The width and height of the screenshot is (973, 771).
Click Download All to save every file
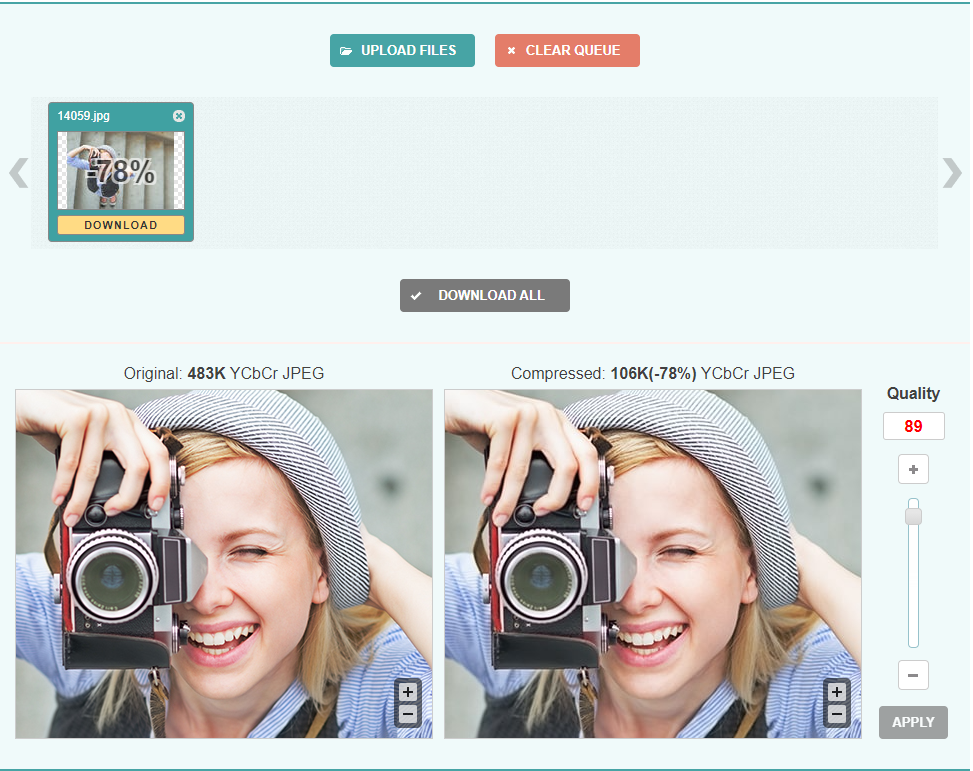(484, 295)
